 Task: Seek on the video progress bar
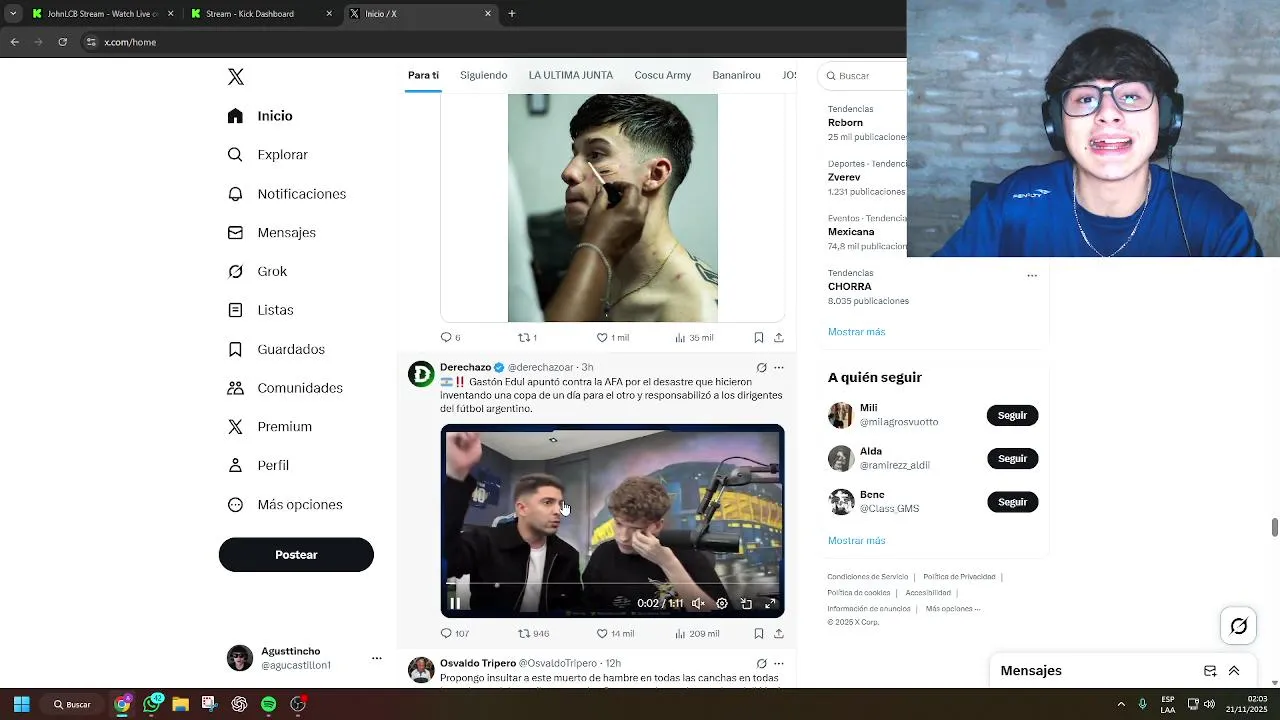(613, 583)
